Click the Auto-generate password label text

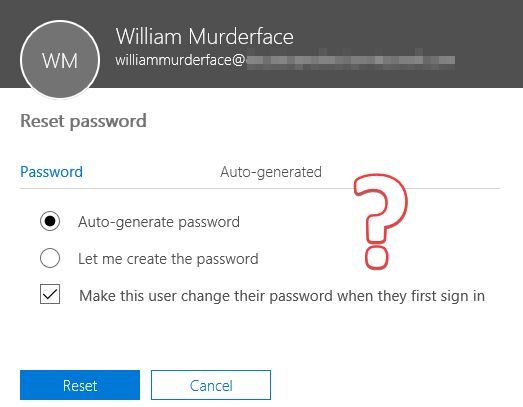[159, 222]
